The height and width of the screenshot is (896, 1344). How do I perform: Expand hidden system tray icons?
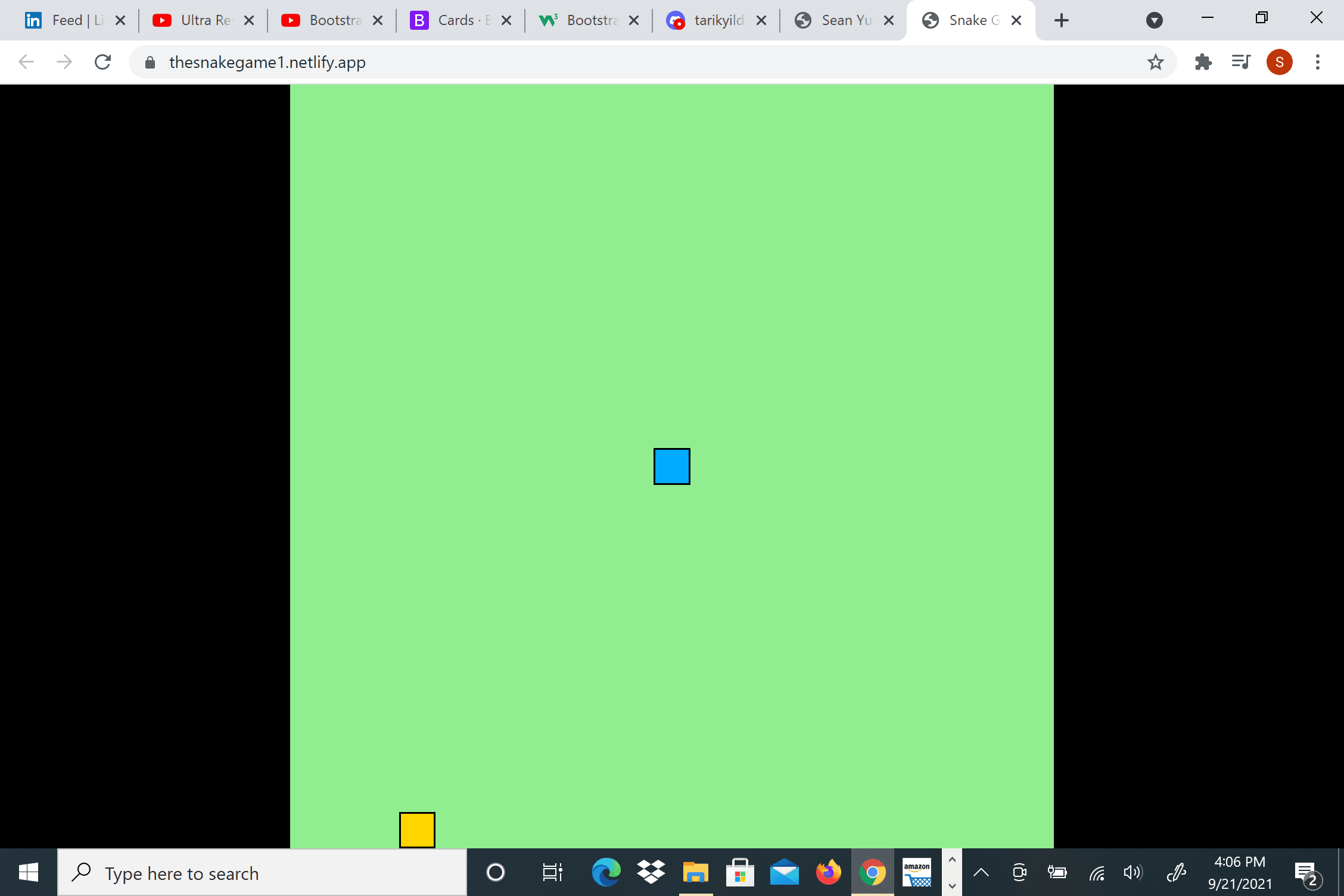[x=981, y=872]
